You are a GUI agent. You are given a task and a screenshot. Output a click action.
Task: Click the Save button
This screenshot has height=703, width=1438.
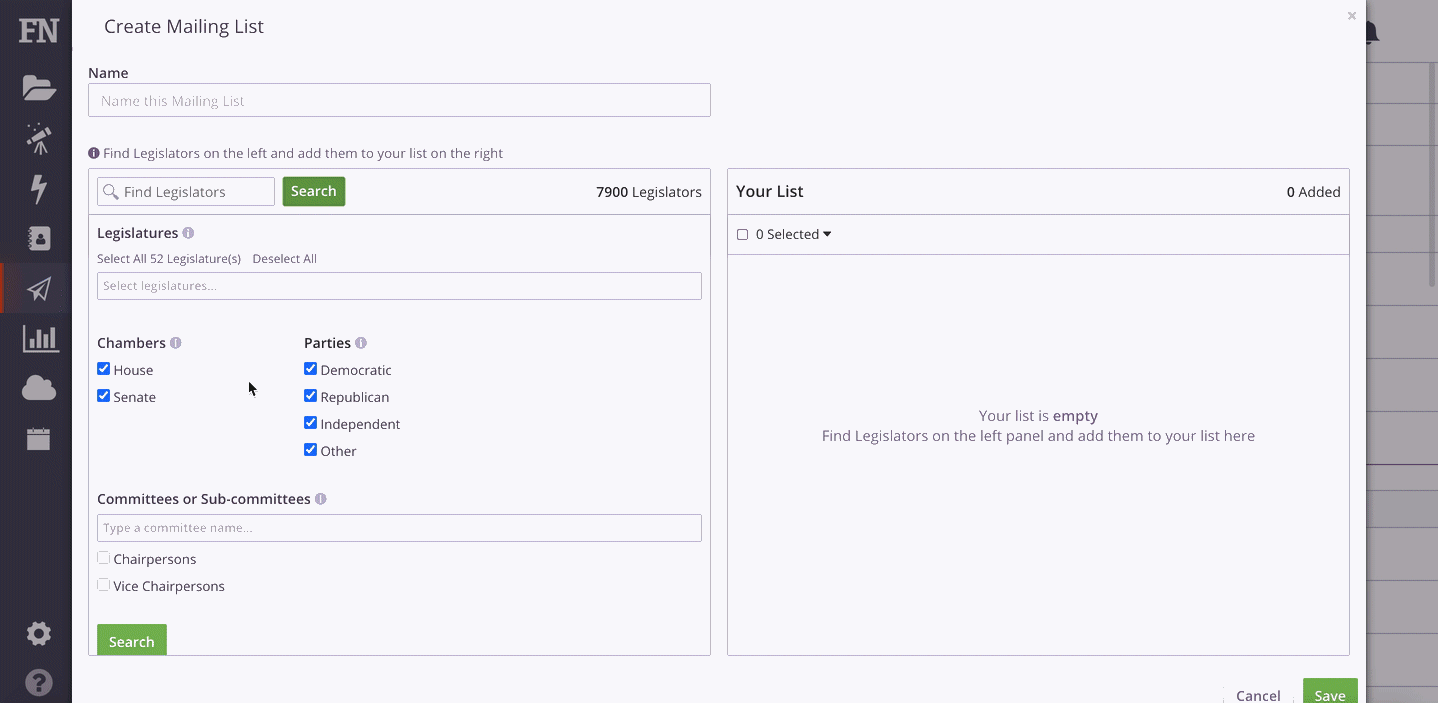[x=1330, y=692]
